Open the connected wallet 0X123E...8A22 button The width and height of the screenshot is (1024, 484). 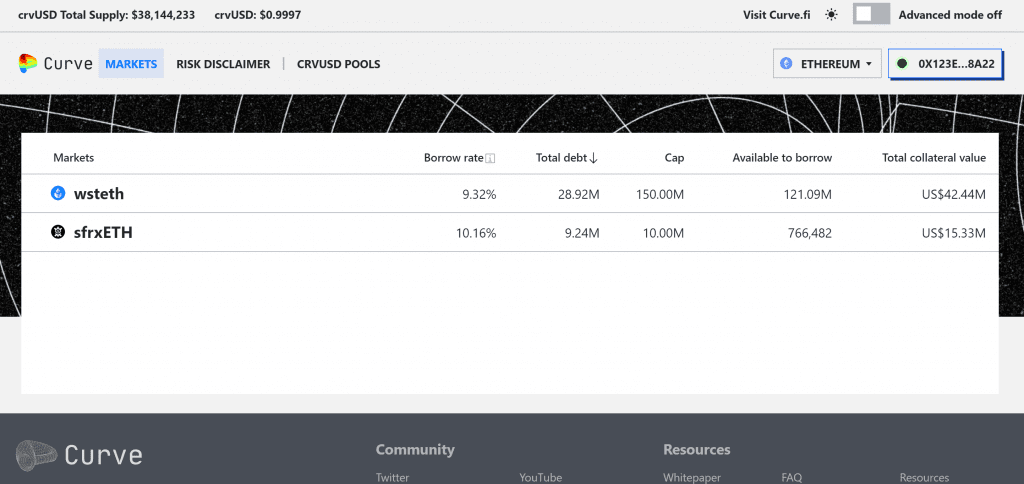point(945,64)
